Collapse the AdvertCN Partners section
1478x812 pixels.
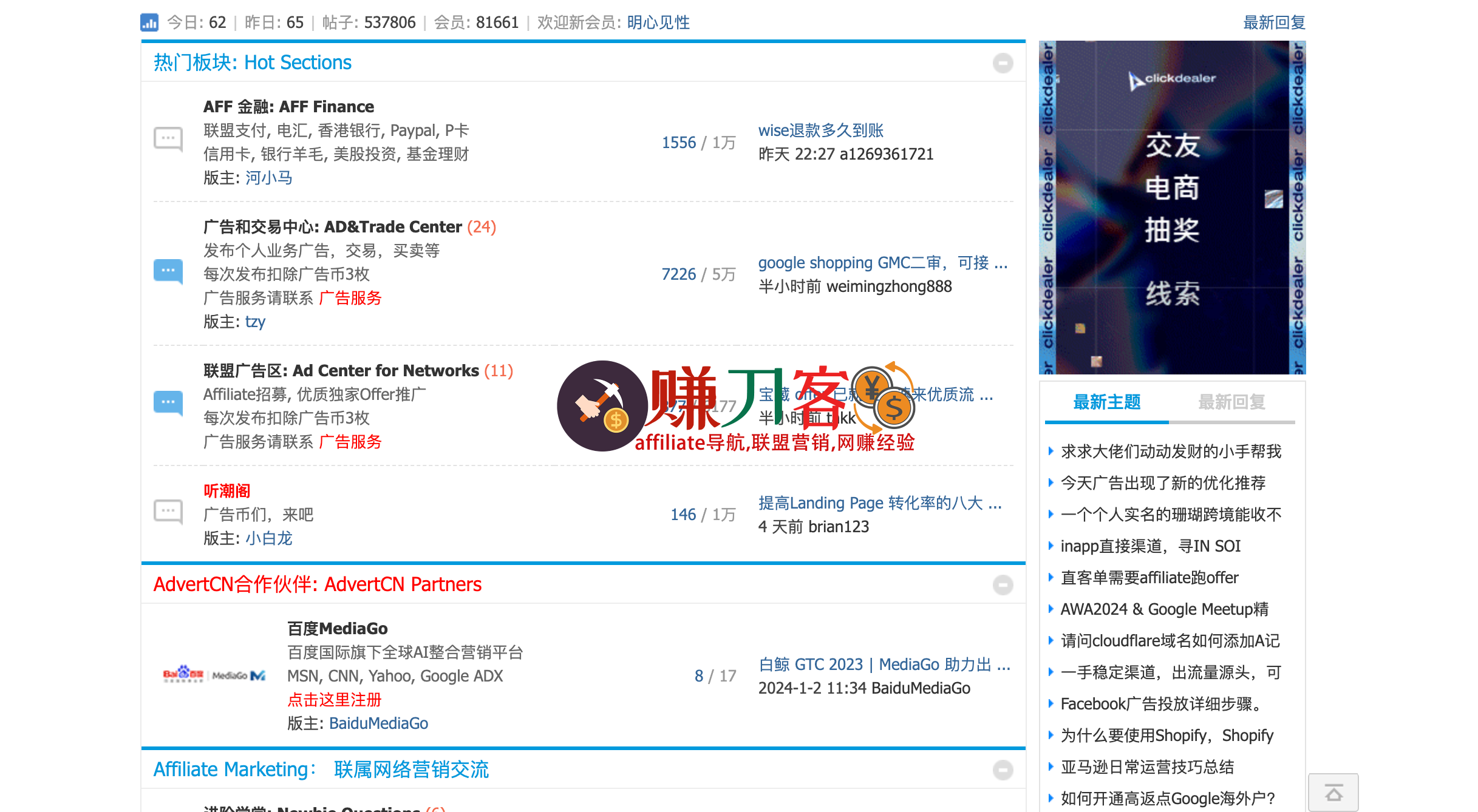tap(1003, 585)
